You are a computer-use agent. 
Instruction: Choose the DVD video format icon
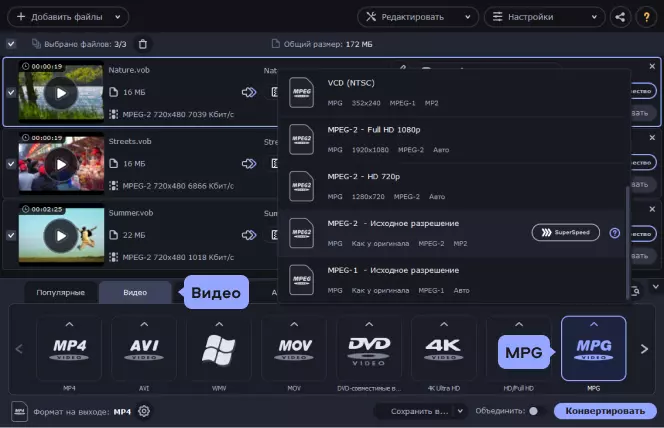369,351
